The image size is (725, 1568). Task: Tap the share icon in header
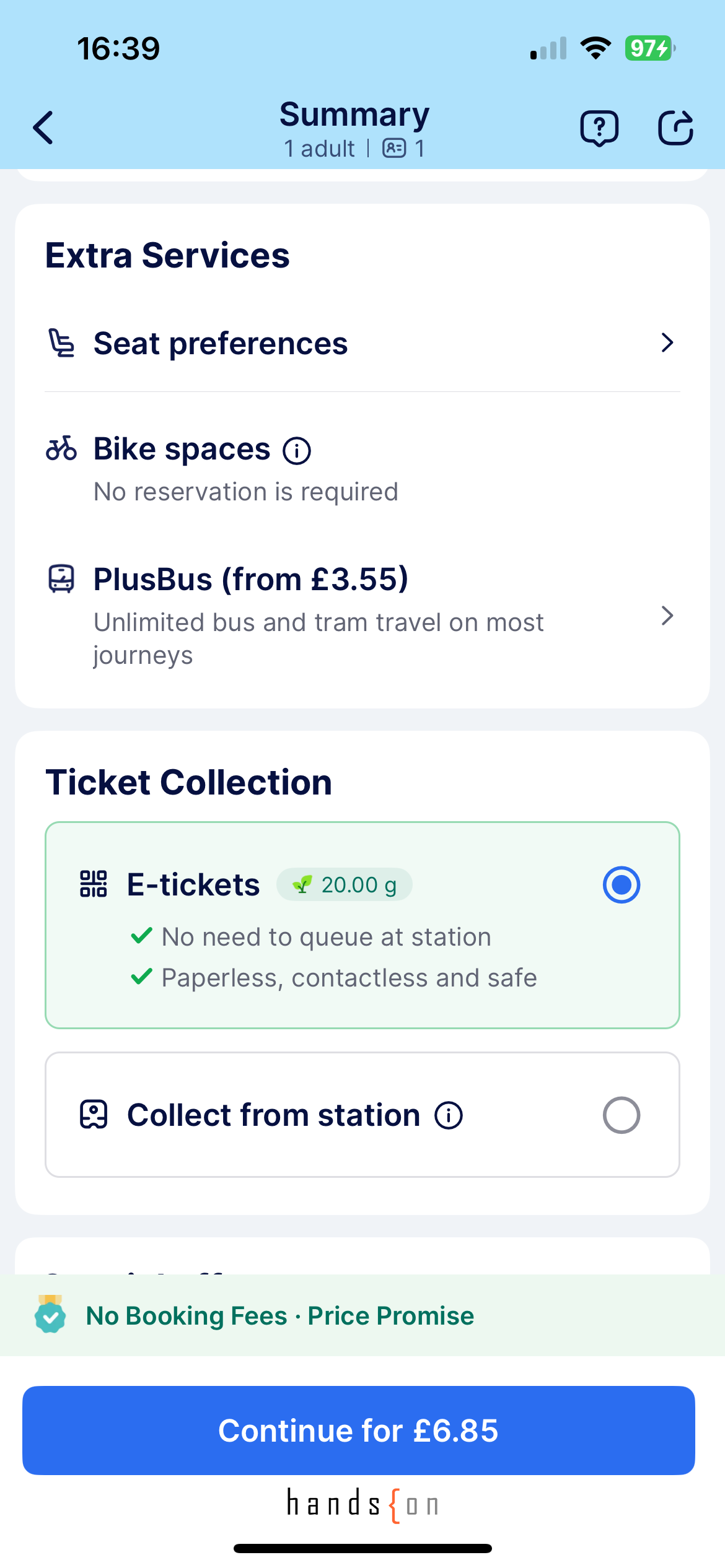click(x=675, y=128)
